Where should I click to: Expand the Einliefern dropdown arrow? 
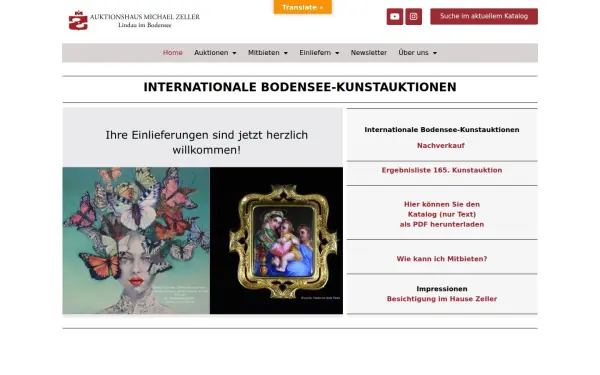click(x=337, y=53)
